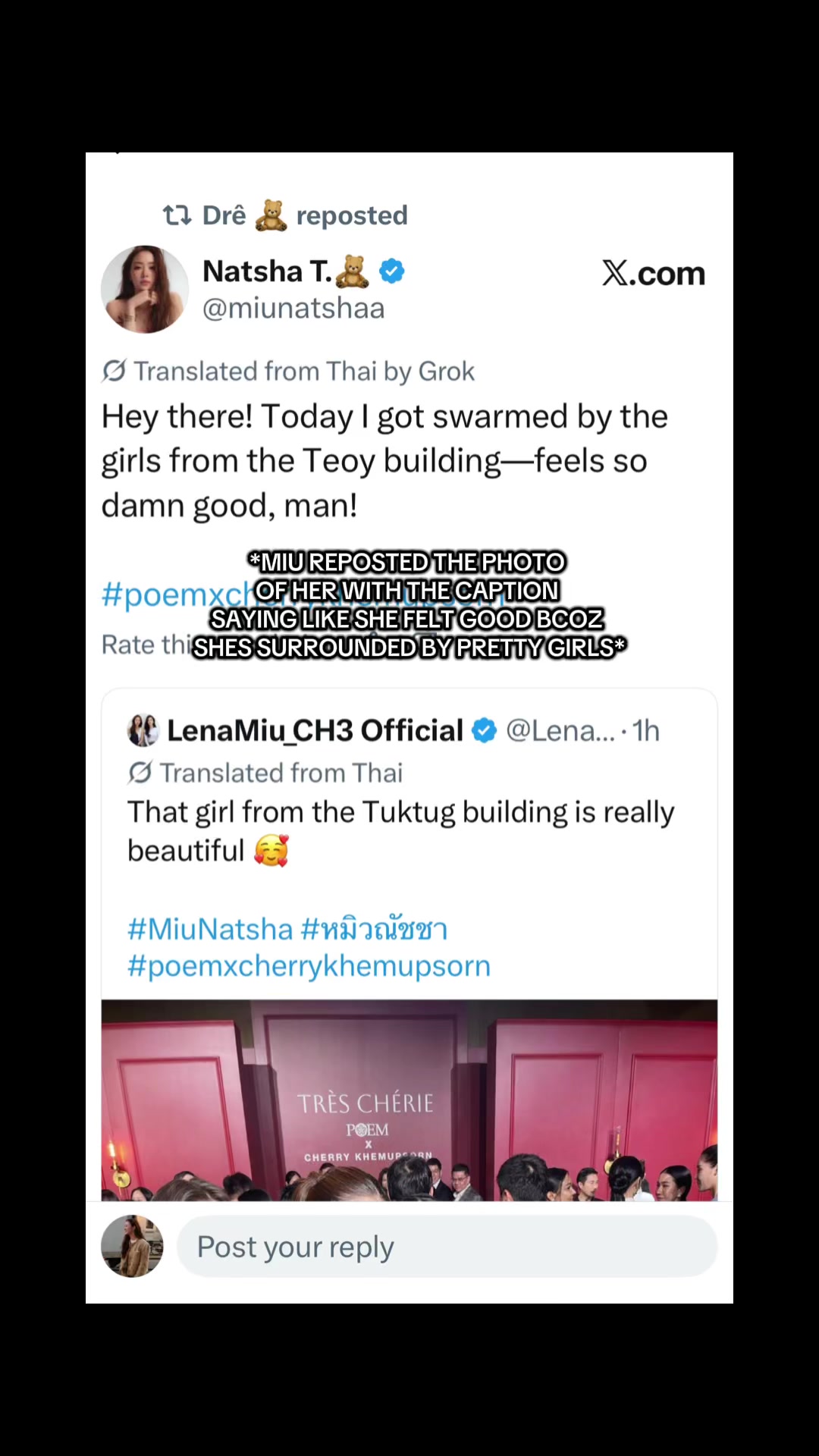The width and height of the screenshot is (819, 1456).
Task: View the Très Chérie event photo
Action: pos(409,1100)
